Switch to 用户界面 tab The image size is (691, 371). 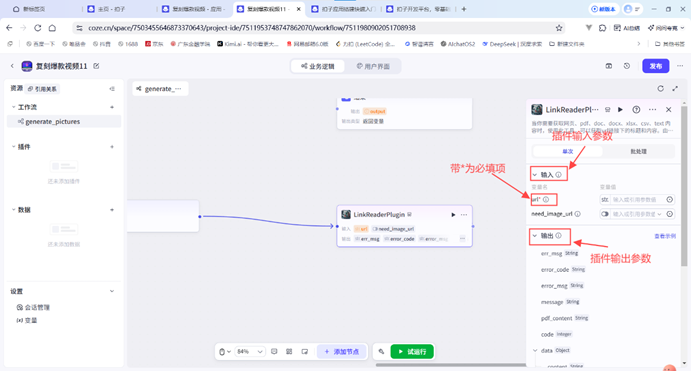pyautogui.click(x=373, y=66)
